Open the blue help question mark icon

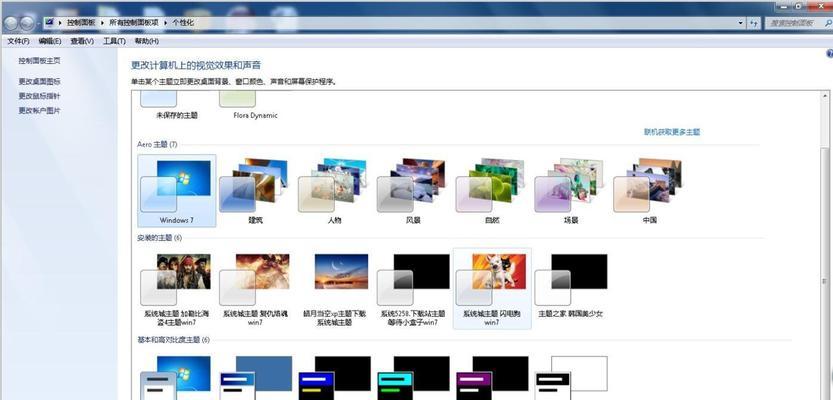click(829, 54)
